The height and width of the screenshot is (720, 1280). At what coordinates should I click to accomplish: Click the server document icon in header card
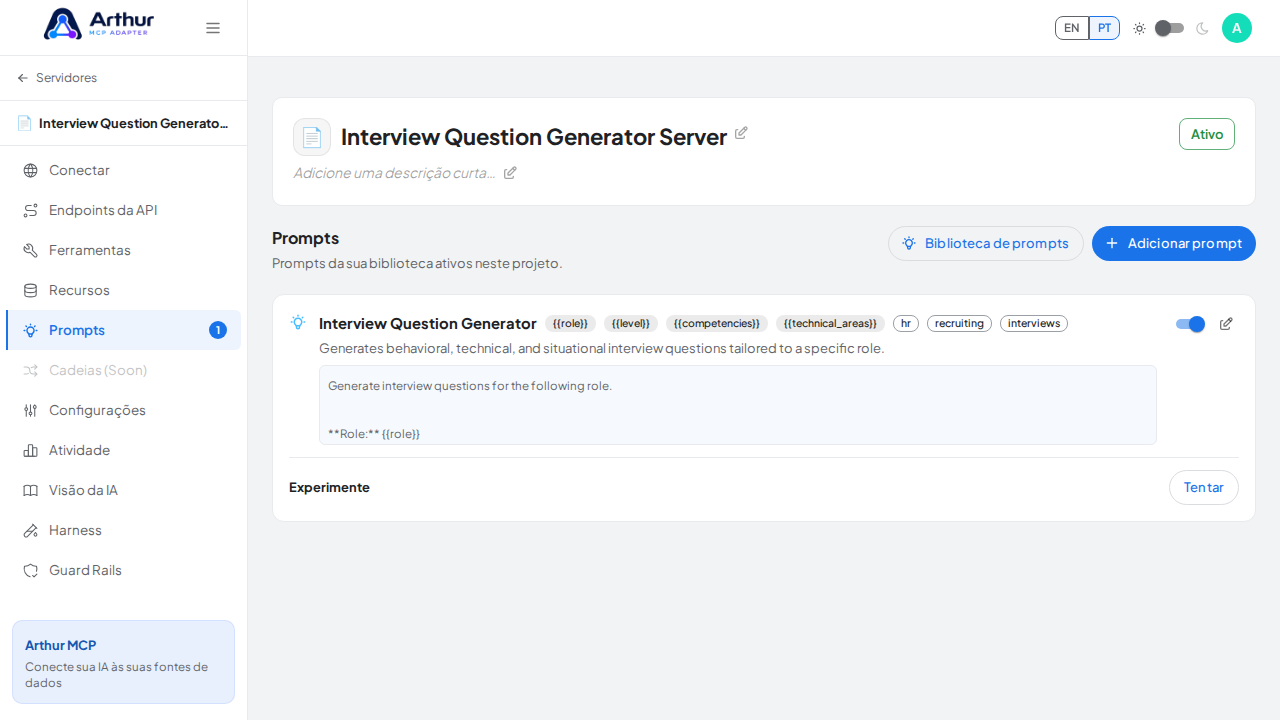[312, 137]
